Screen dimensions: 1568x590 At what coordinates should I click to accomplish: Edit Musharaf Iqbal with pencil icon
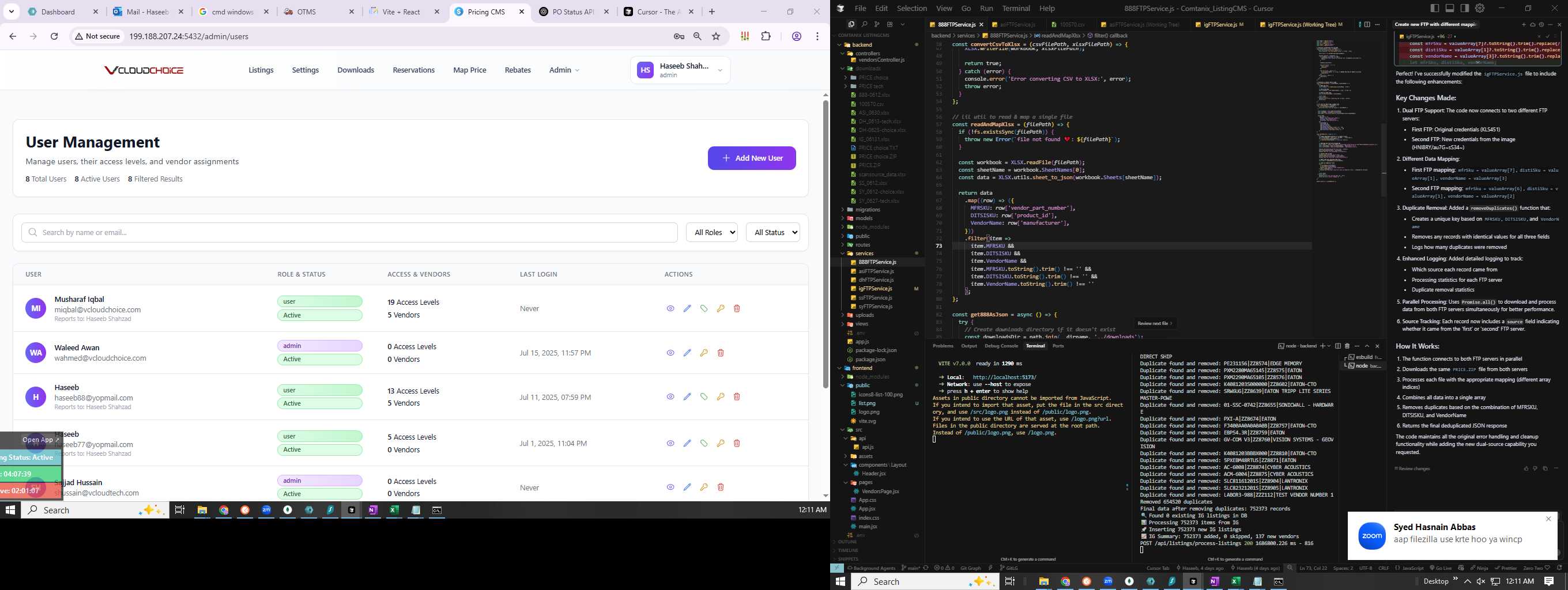(x=687, y=308)
